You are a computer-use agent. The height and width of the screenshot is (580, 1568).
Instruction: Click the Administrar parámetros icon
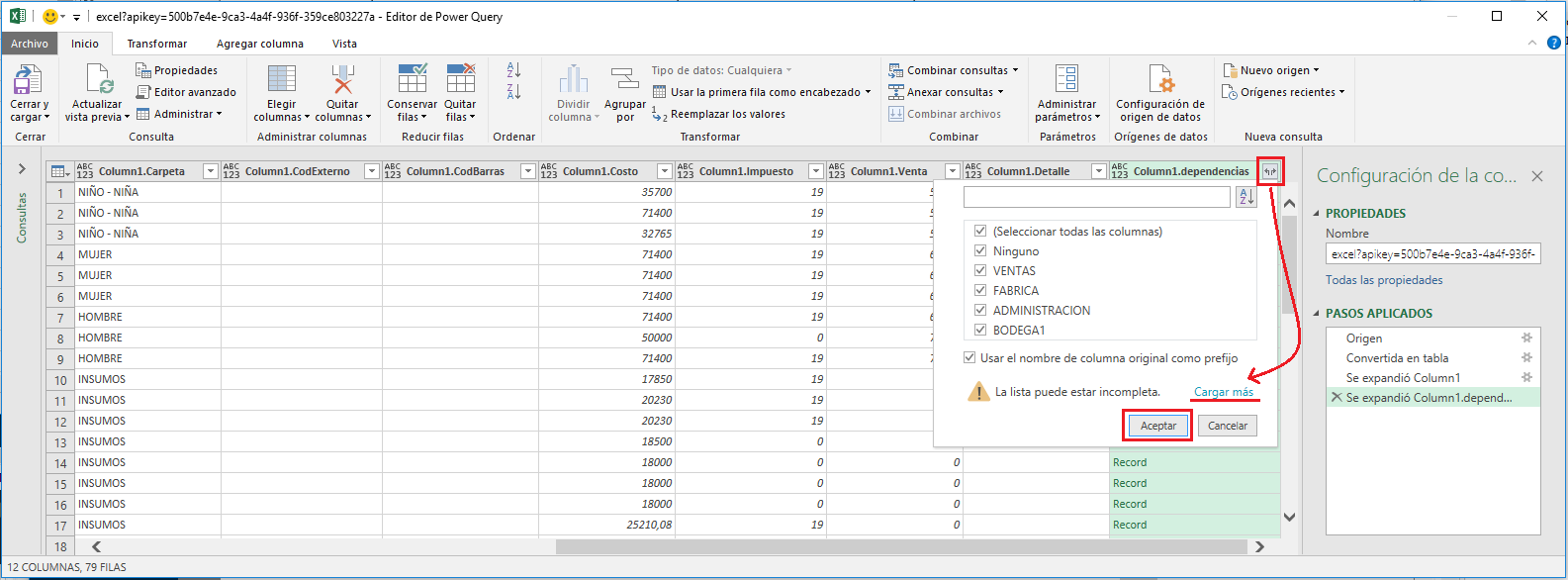point(1066,81)
